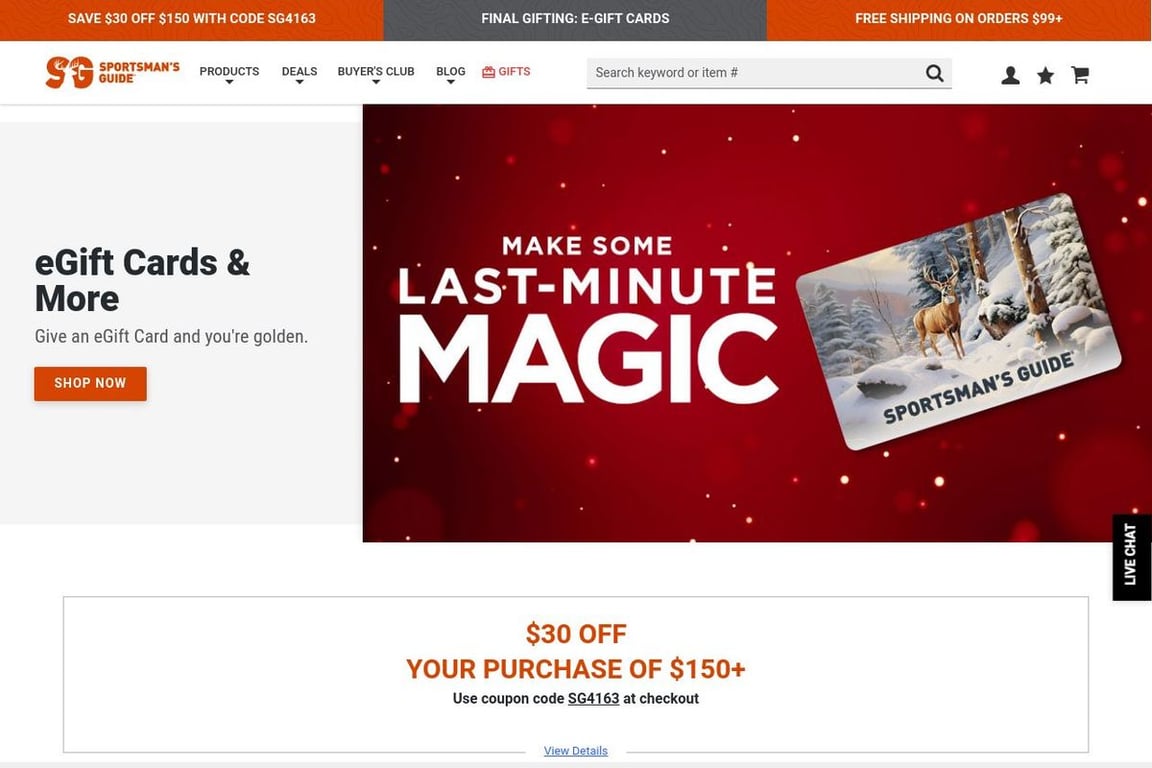
Task: Select the Gifts navigation item
Action: click(506, 72)
